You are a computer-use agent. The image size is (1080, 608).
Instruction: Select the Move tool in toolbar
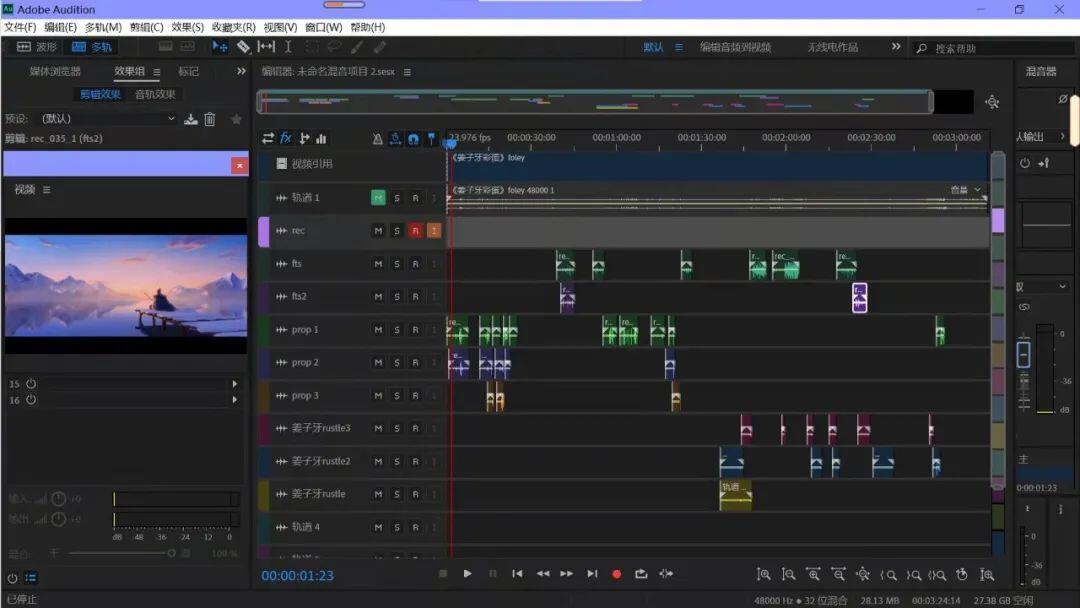(220, 47)
